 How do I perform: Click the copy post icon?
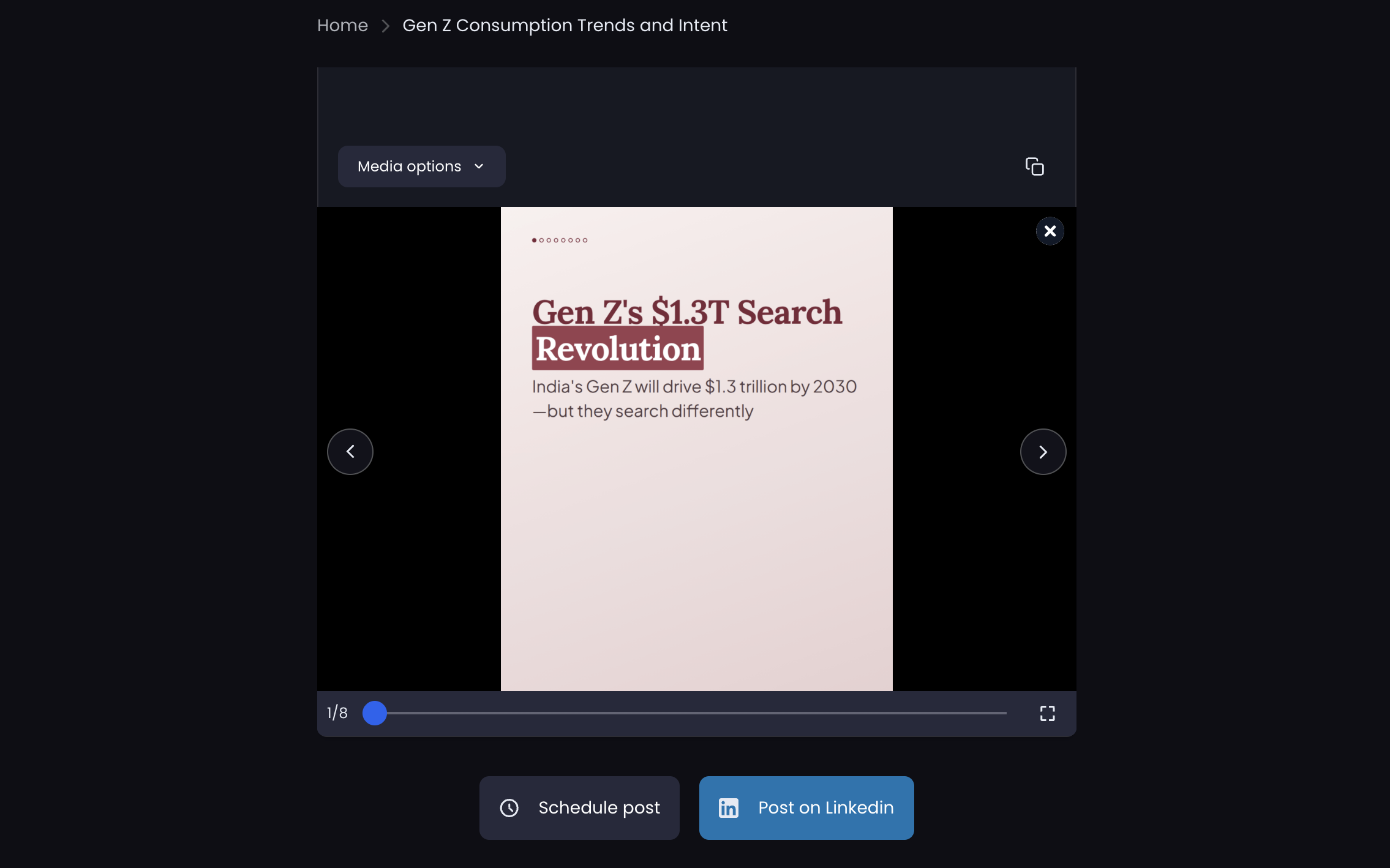click(x=1034, y=166)
